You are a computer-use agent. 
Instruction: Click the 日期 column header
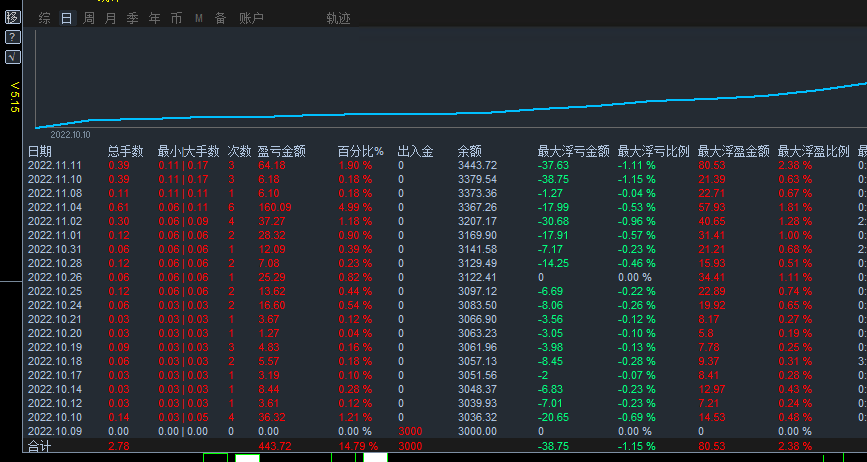coord(40,151)
